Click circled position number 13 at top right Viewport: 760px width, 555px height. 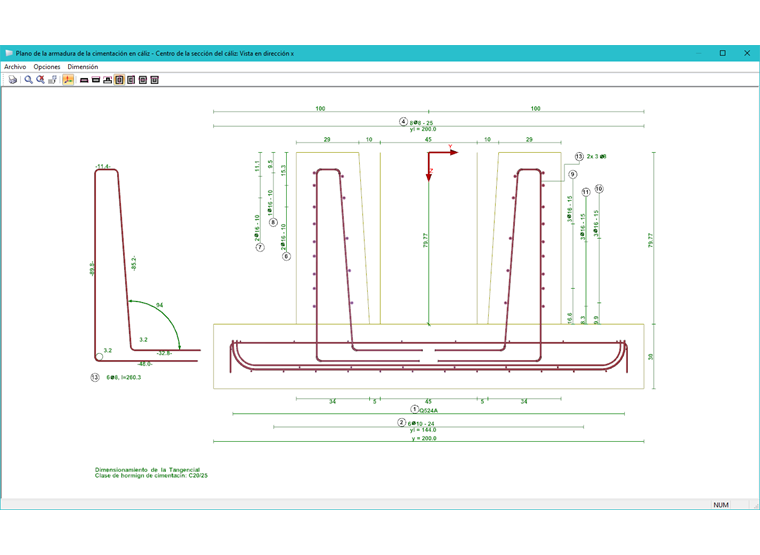[579, 156]
